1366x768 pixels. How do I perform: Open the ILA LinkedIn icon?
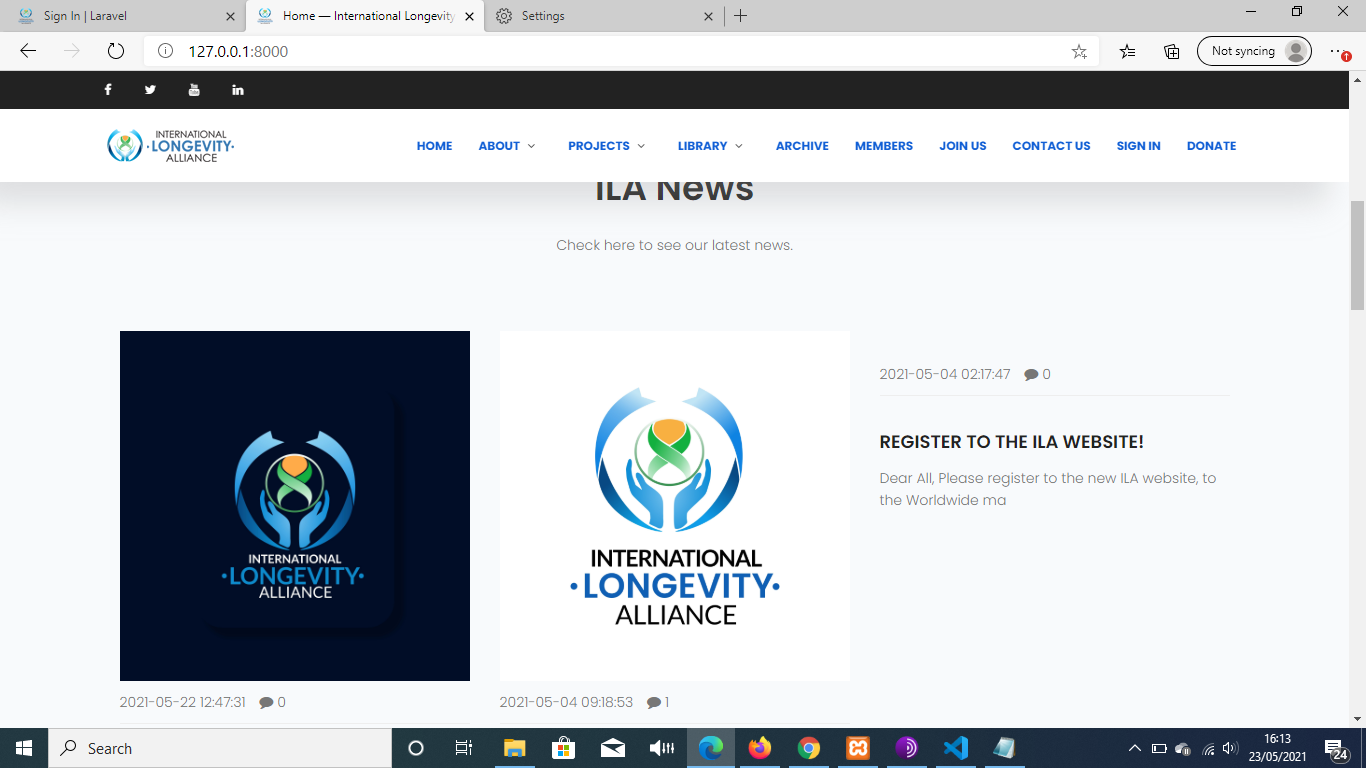pyautogui.click(x=238, y=90)
